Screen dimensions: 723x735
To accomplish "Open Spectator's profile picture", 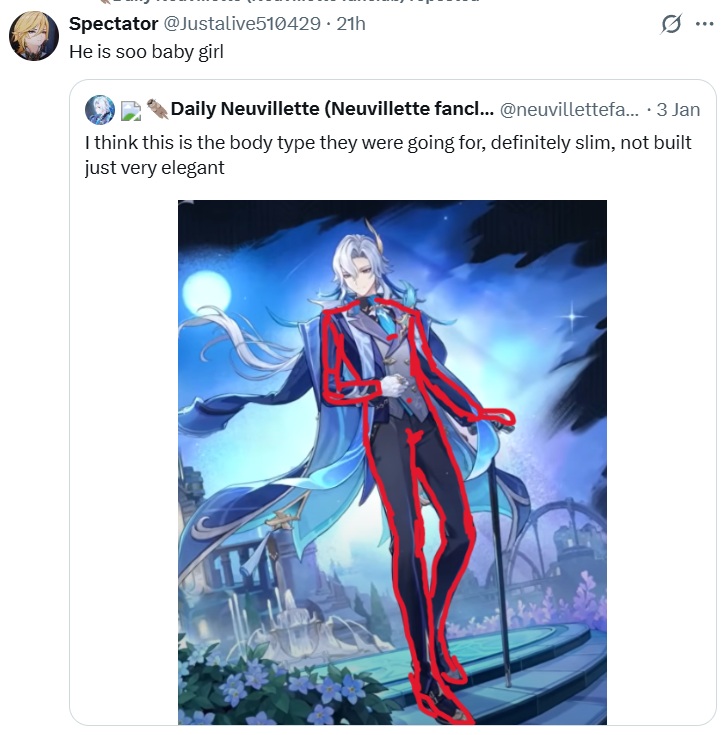I will coord(34,36).
